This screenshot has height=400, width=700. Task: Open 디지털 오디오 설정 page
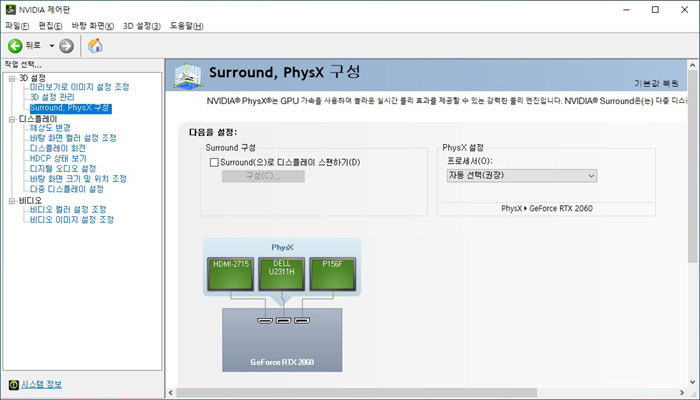(63, 169)
